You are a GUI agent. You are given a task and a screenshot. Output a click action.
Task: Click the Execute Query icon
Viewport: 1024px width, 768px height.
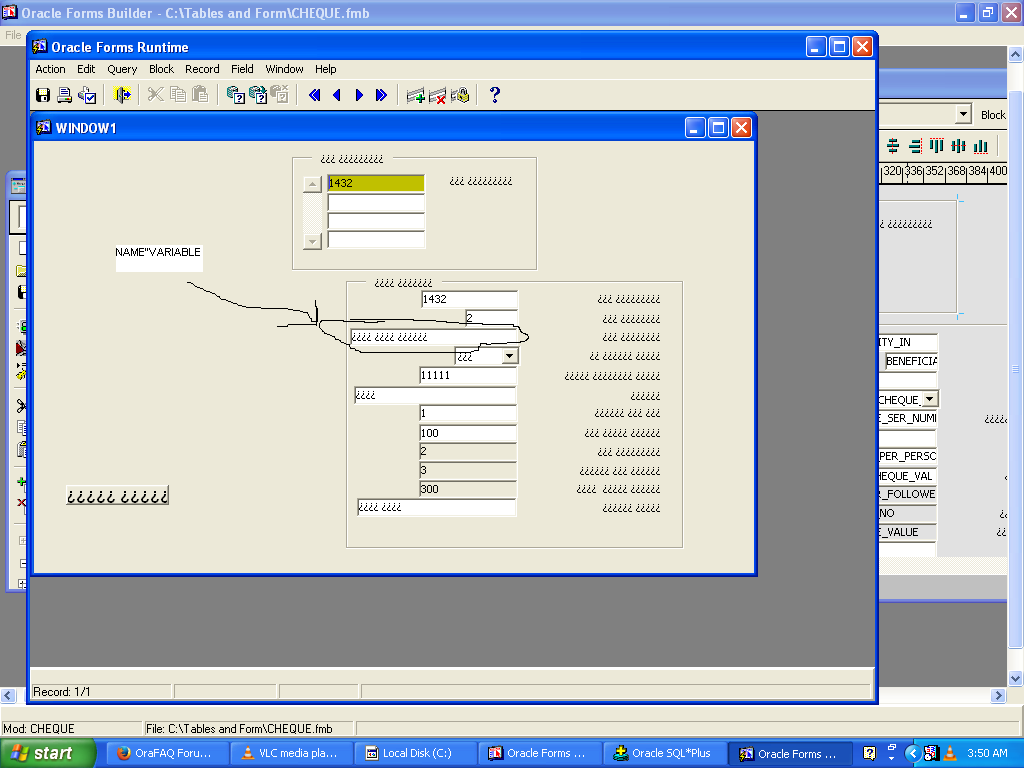coord(257,95)
